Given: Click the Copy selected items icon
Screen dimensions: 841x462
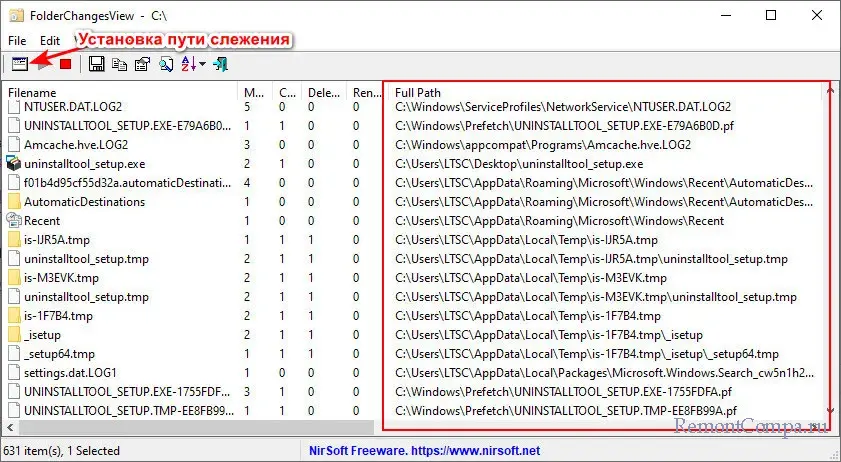Looking at the screenshot, I should click(x=119, y=64).
